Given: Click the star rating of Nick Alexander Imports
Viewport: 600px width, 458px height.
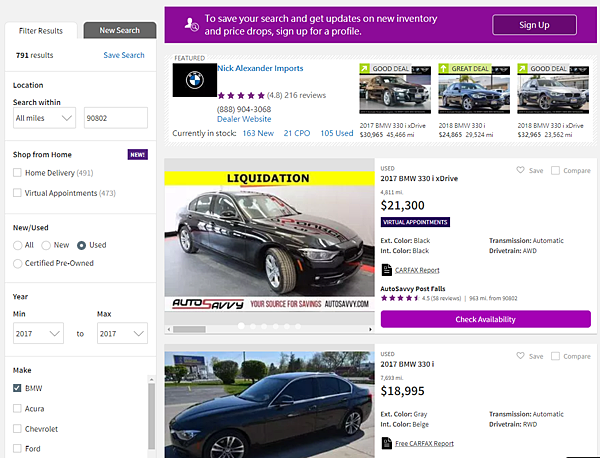Looking at the screenshot, I should tap(241, 95).
